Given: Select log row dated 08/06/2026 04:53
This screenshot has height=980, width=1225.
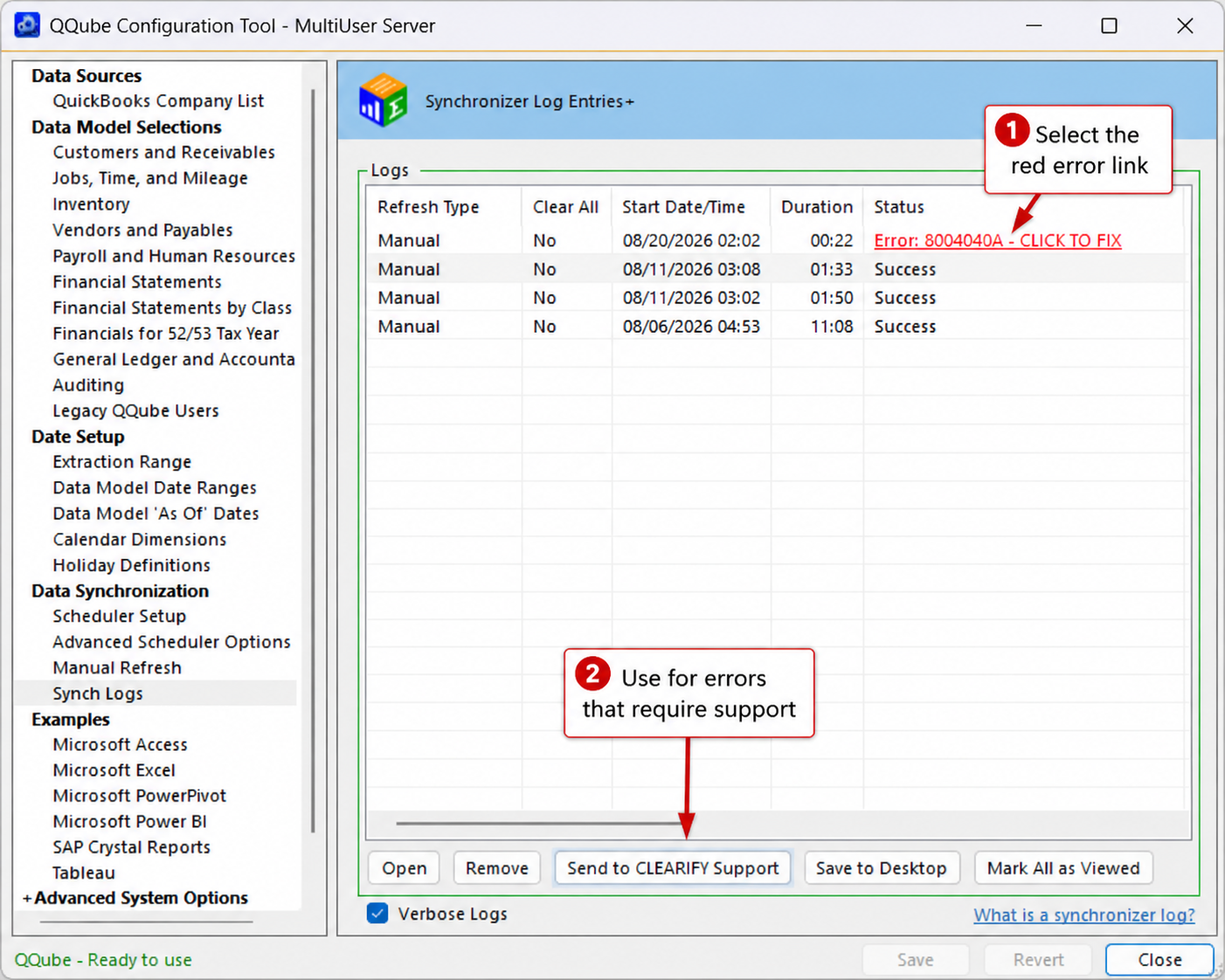Looking at the screenshot, I should [775, 327].
